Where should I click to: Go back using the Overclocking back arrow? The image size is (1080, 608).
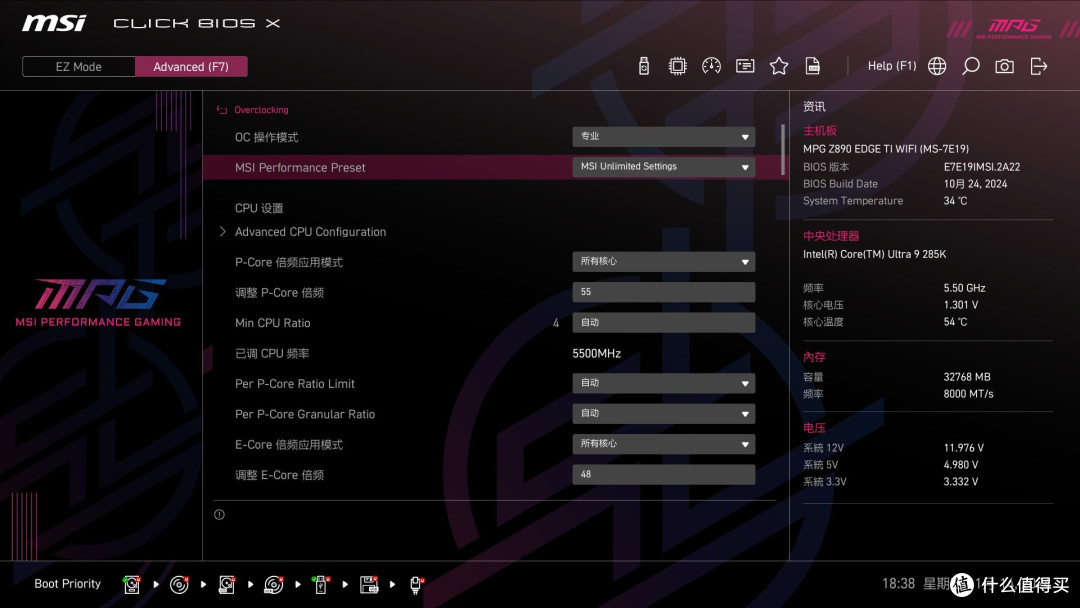coord(222,110)
